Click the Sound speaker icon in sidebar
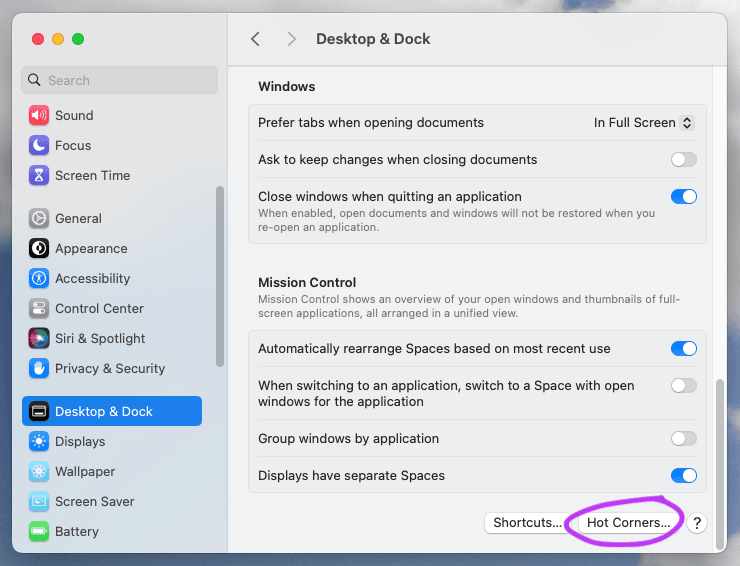The height and width of the screenshot is (566, 740). click(x=39, y=115)
